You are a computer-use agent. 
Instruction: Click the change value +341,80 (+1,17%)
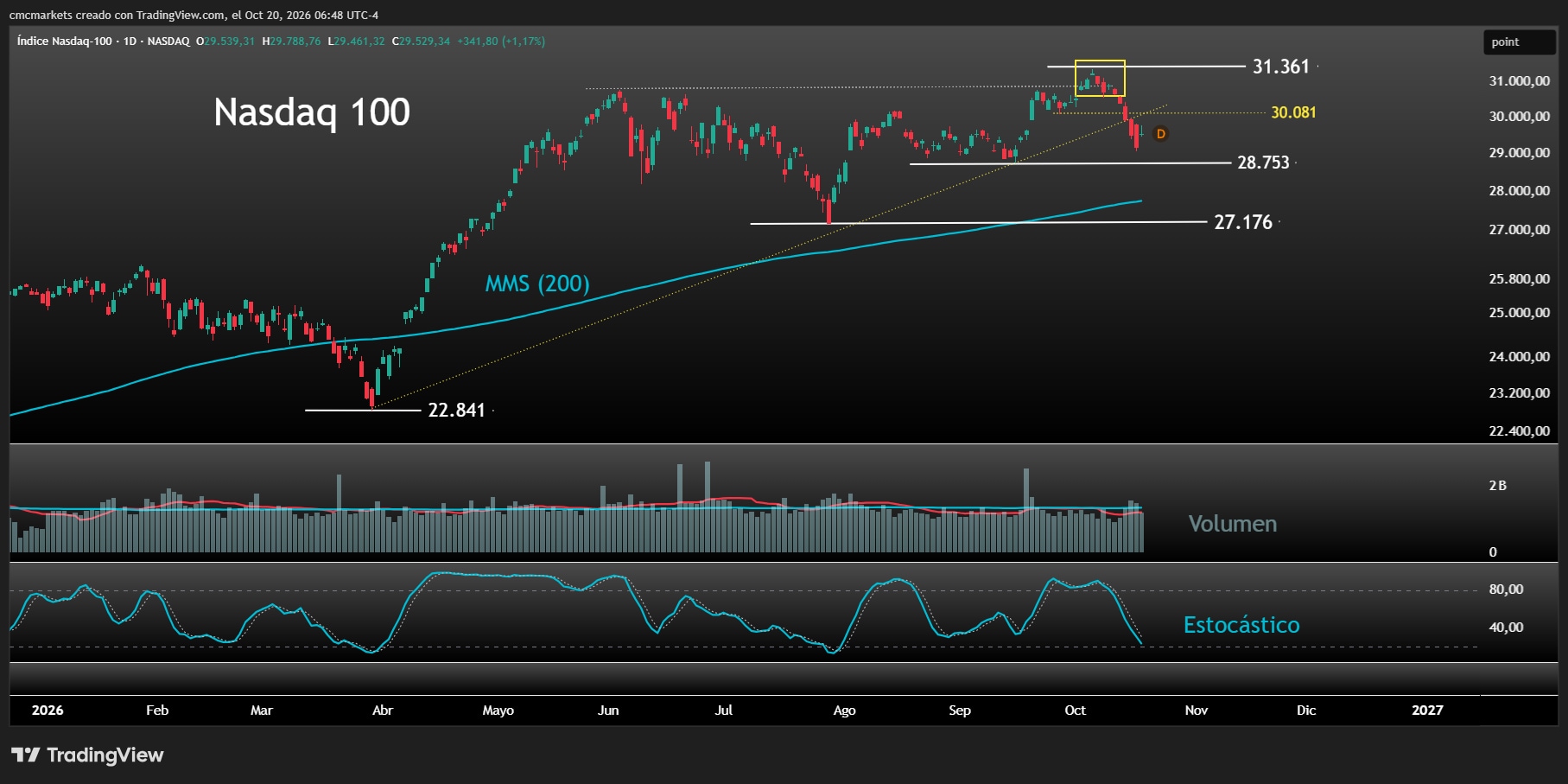click(501, 41)
